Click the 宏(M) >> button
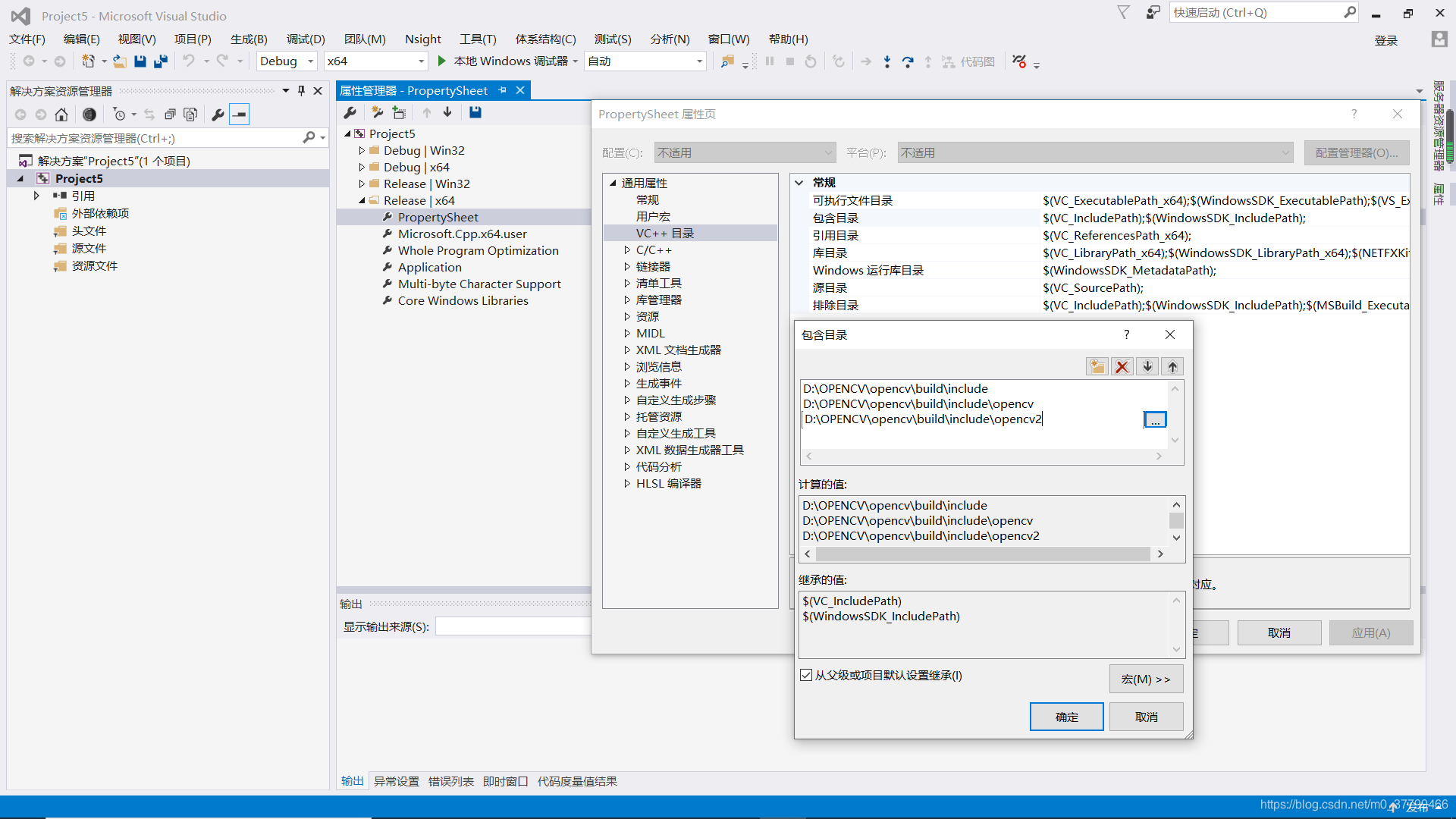The height and width of the screenshot is (819, 1456). coord(1146,679)
